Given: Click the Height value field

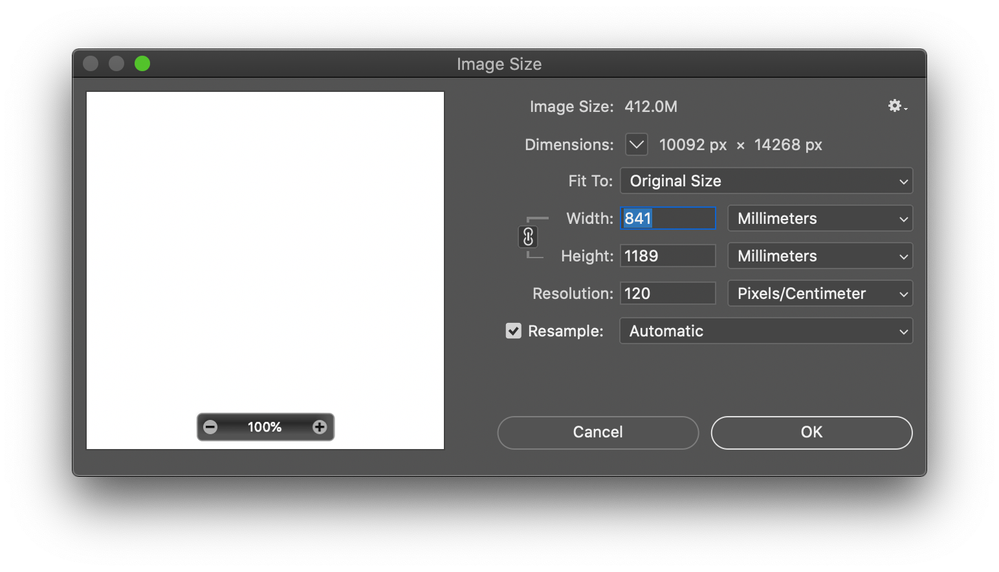Looking at the screenshot, I should (668, 256).
